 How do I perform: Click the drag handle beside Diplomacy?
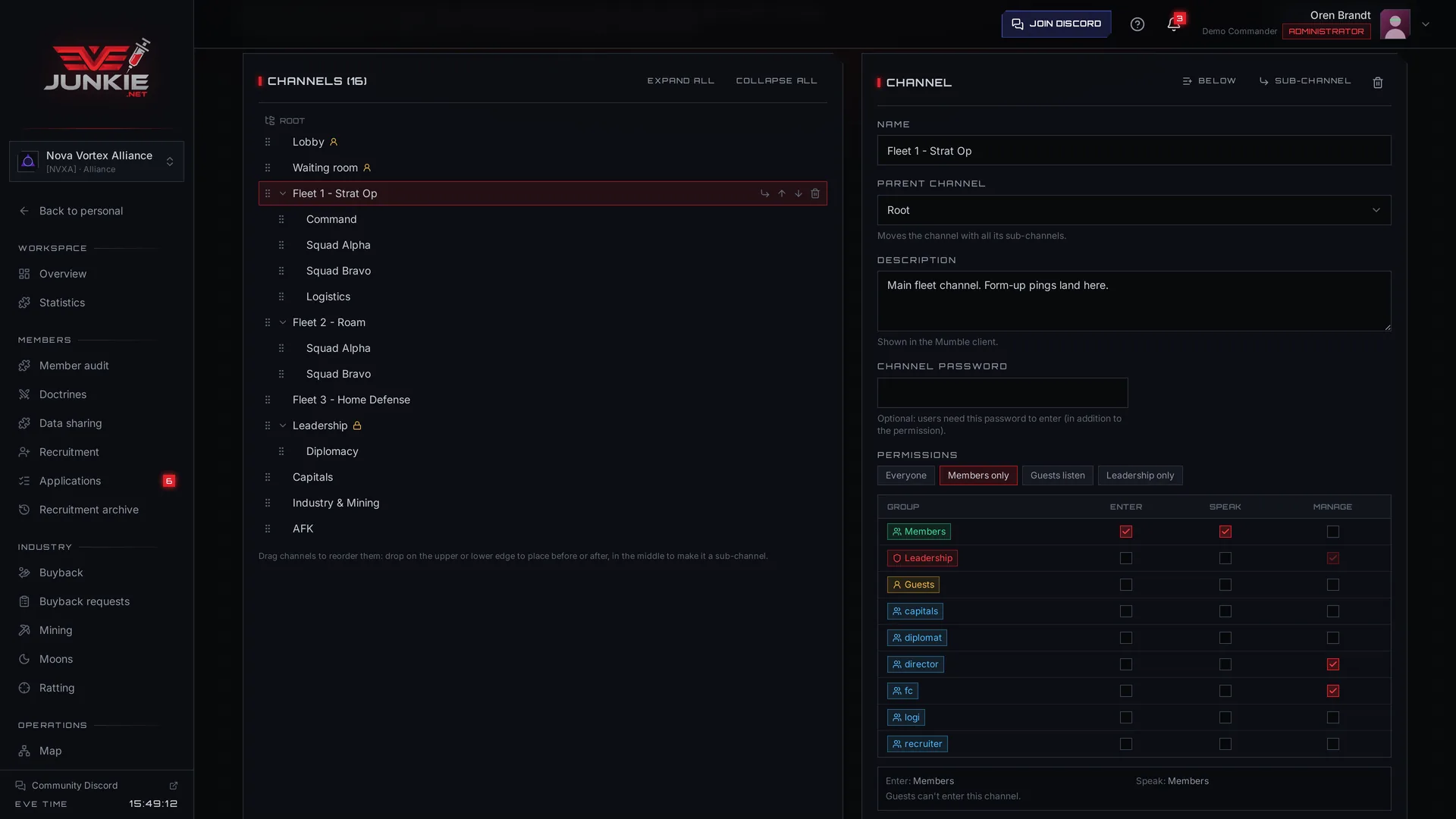pyautogui.click(x=281, y=451)
